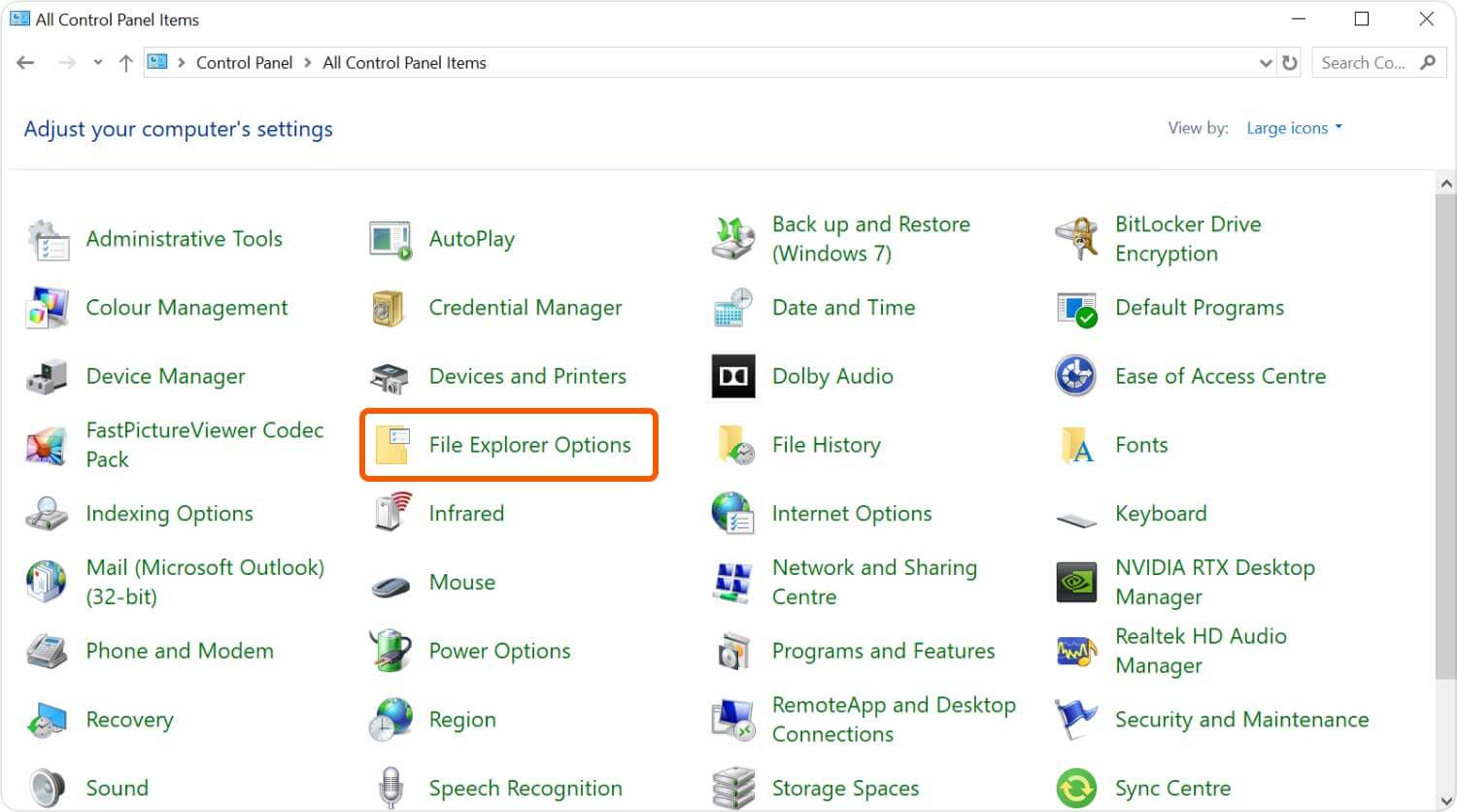The width and height of the screenshot is (1457, 812).
Task: Open the File Explorer Options link
Action: (x=530, y=445)
